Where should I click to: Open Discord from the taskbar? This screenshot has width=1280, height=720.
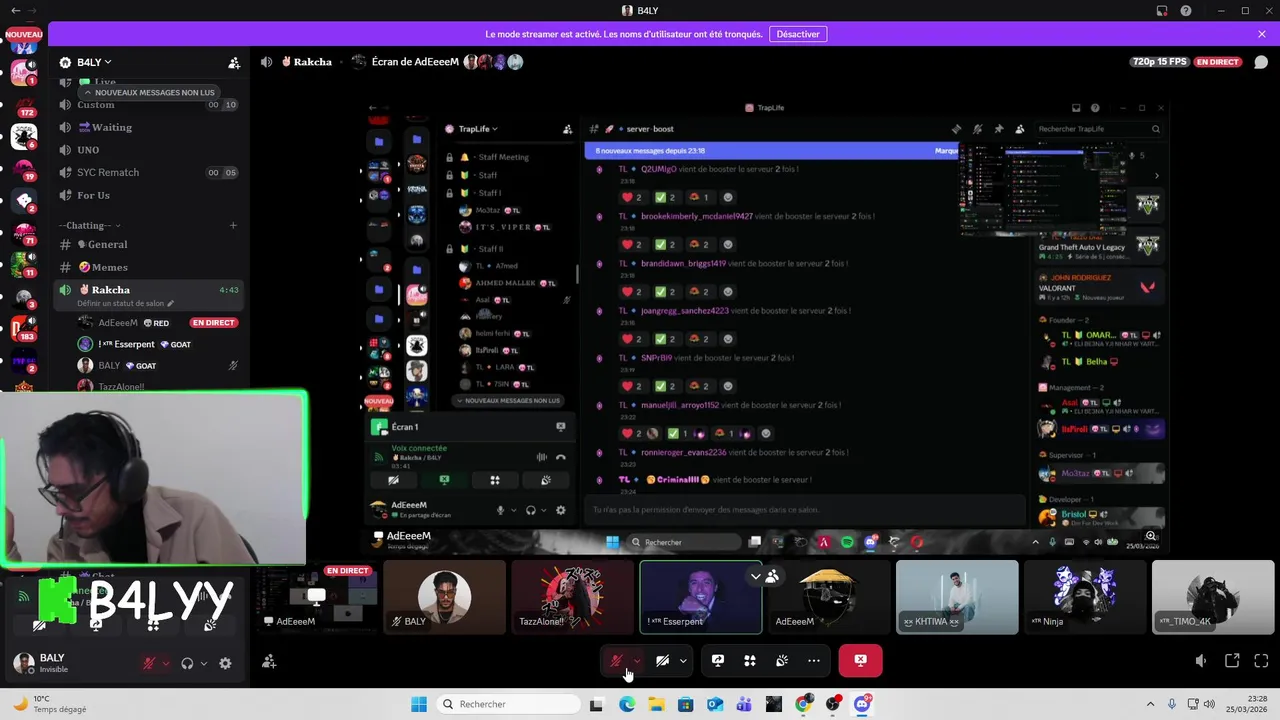click(x=862, y=704)
